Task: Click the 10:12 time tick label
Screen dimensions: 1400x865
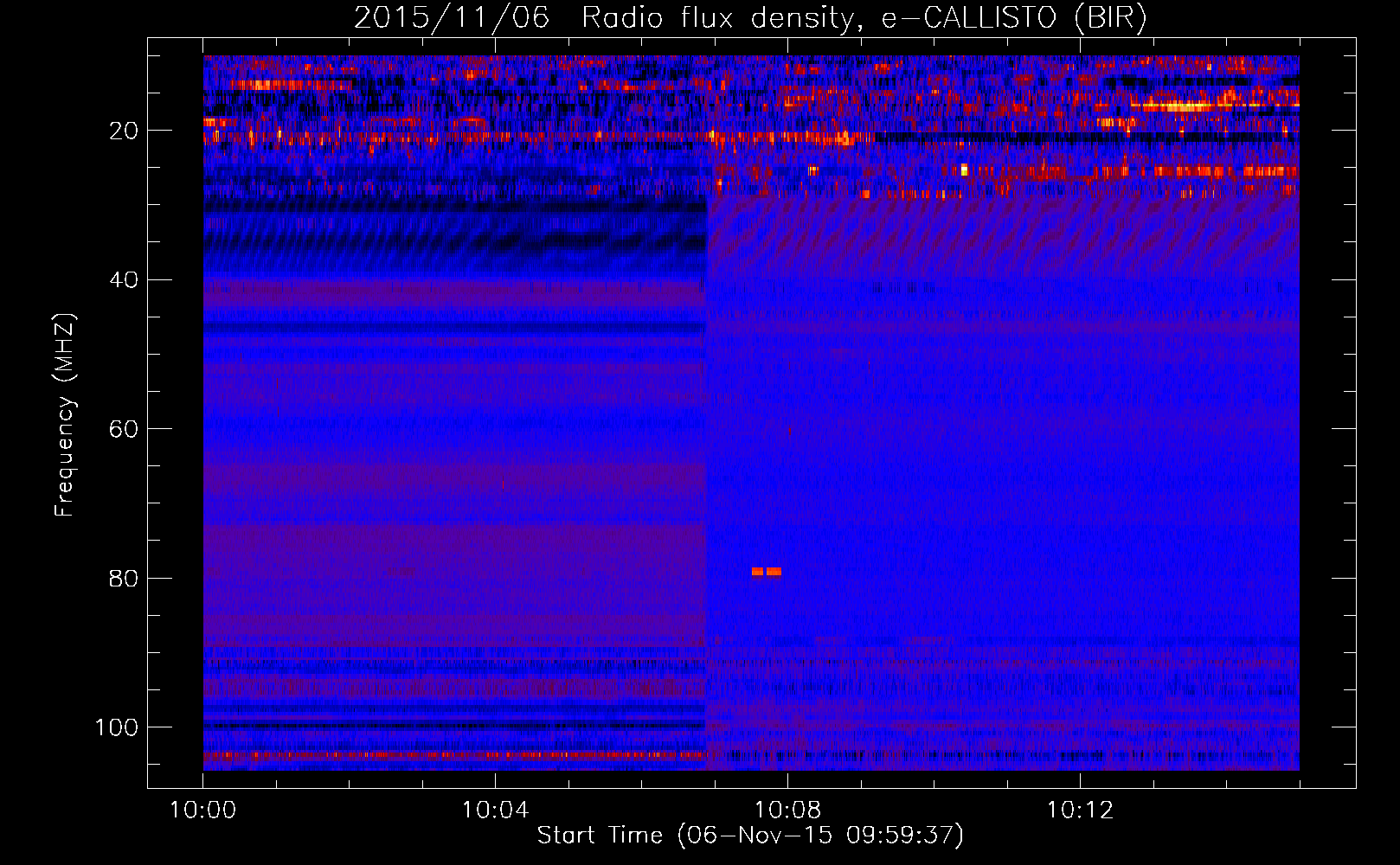Action: tap(1080, 811)
